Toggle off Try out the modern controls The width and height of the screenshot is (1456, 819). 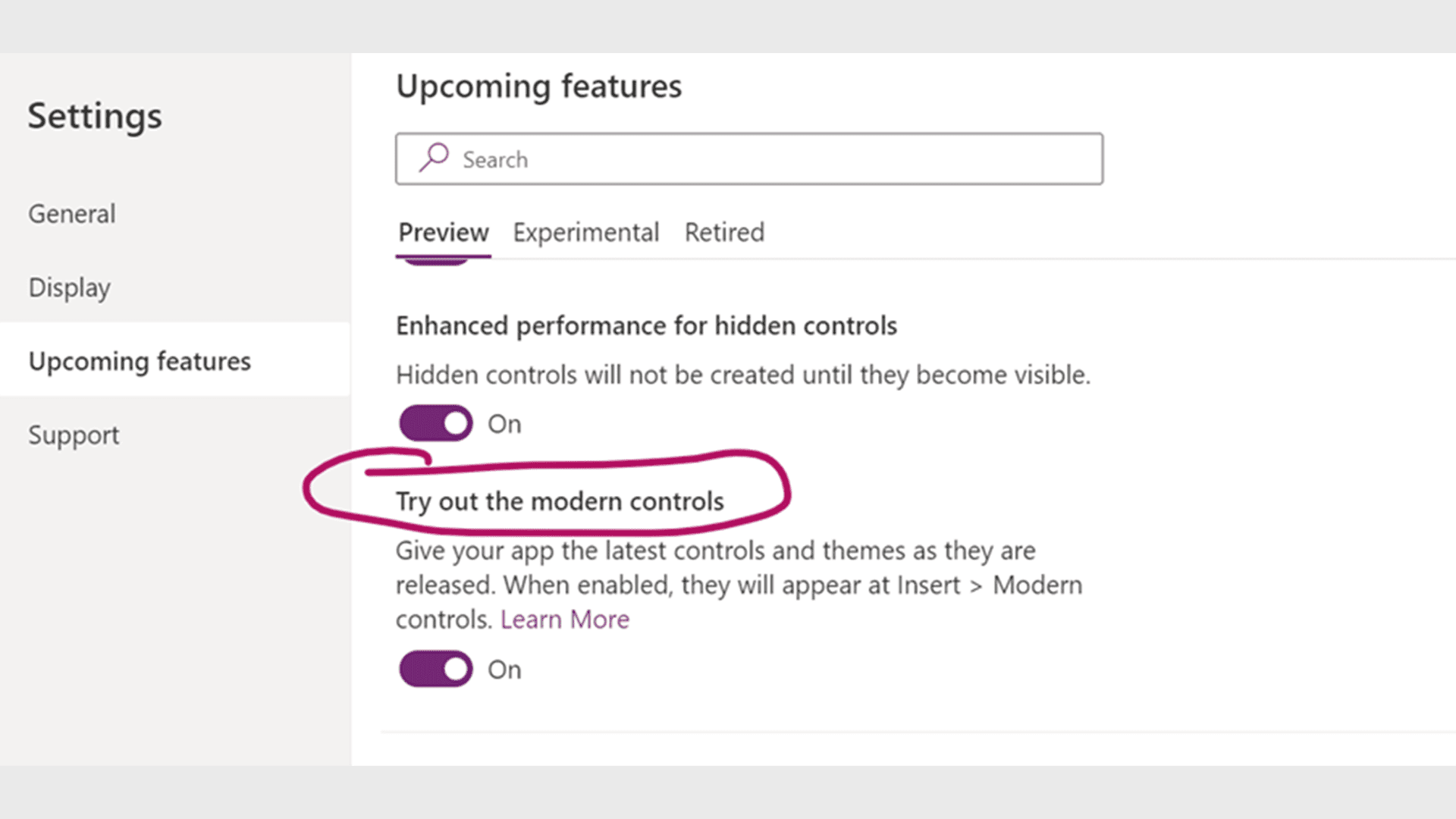435,668
